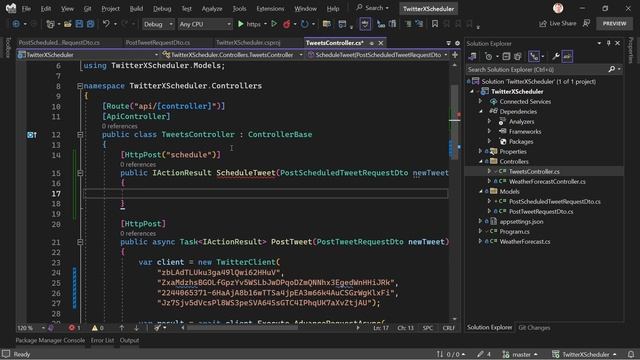Click the split editor plus icon
This screenshot has width=640, height=360.
pyautogui.click(x=455, y=55)
